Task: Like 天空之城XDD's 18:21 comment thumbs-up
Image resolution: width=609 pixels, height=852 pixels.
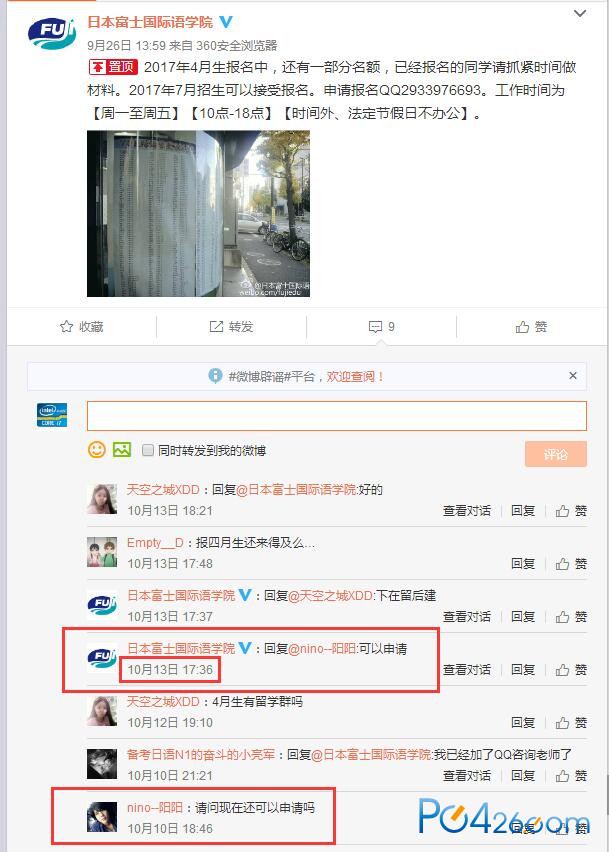Action: pos(562,511)
